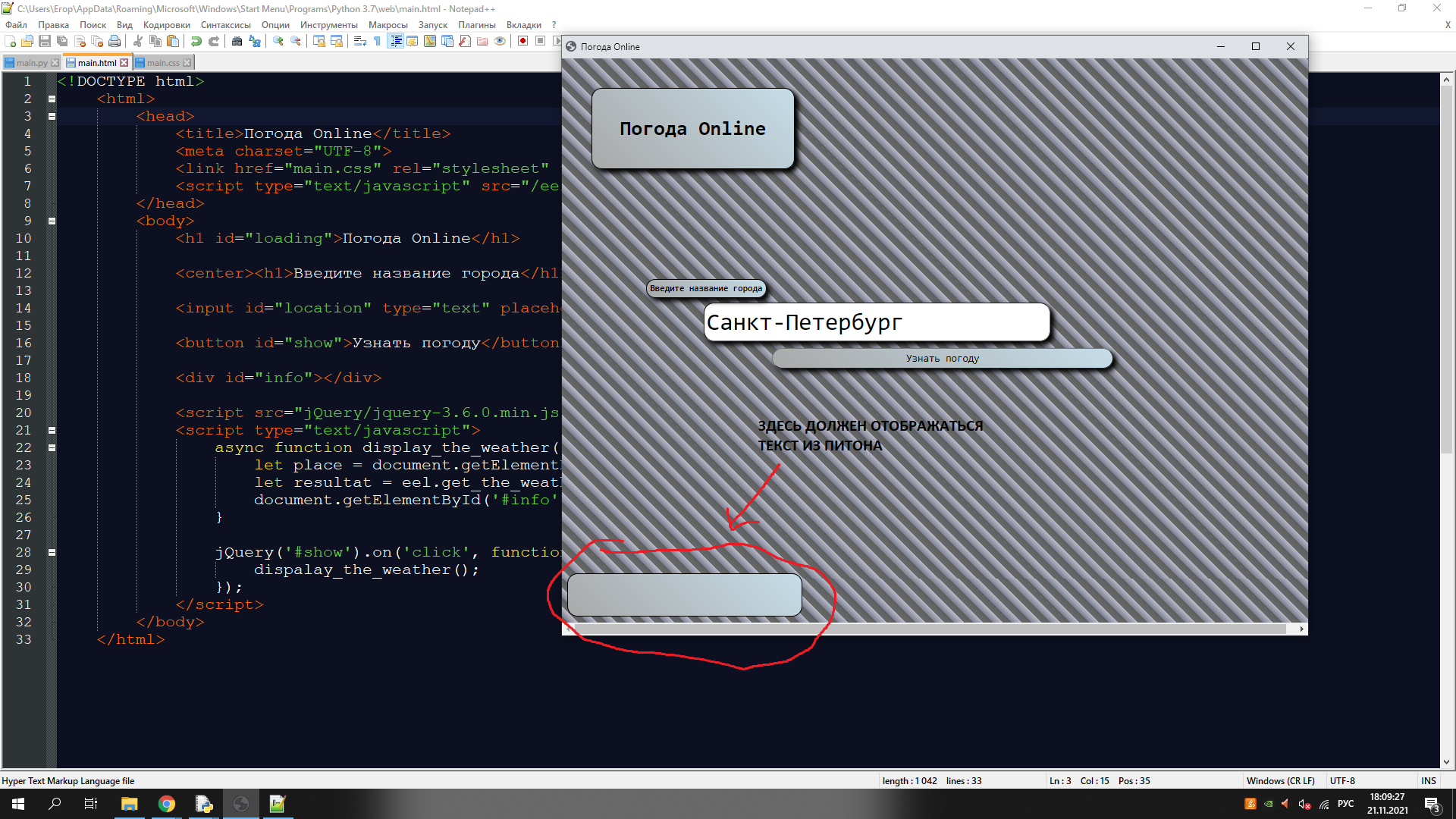1456x819 pixels.
Task: Open Folder as Workspace toolbar icon
Action: click(x=482, y=41)
